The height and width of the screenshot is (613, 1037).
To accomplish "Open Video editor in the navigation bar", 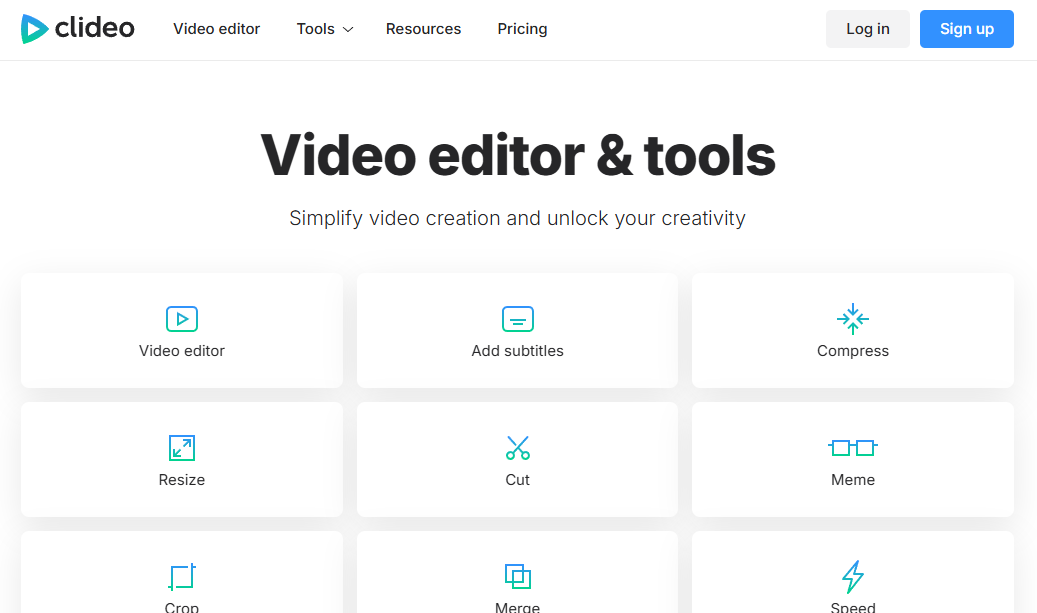I will point(216,29).
